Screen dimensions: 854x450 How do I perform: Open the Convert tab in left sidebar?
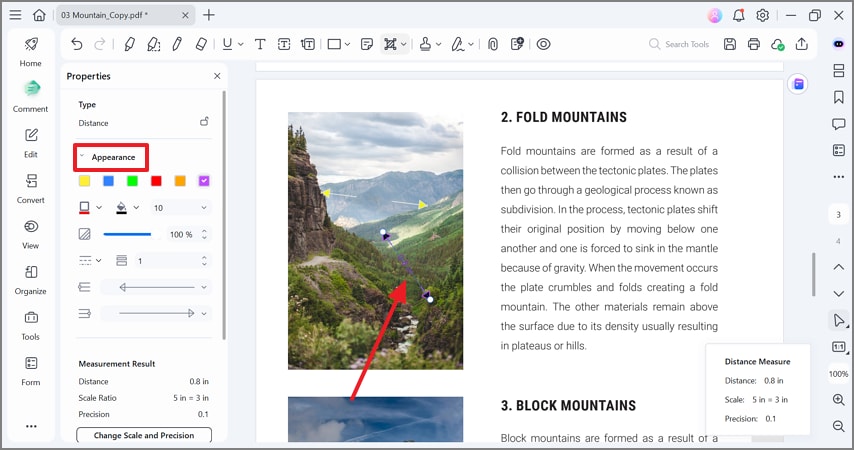click(30, 188)
